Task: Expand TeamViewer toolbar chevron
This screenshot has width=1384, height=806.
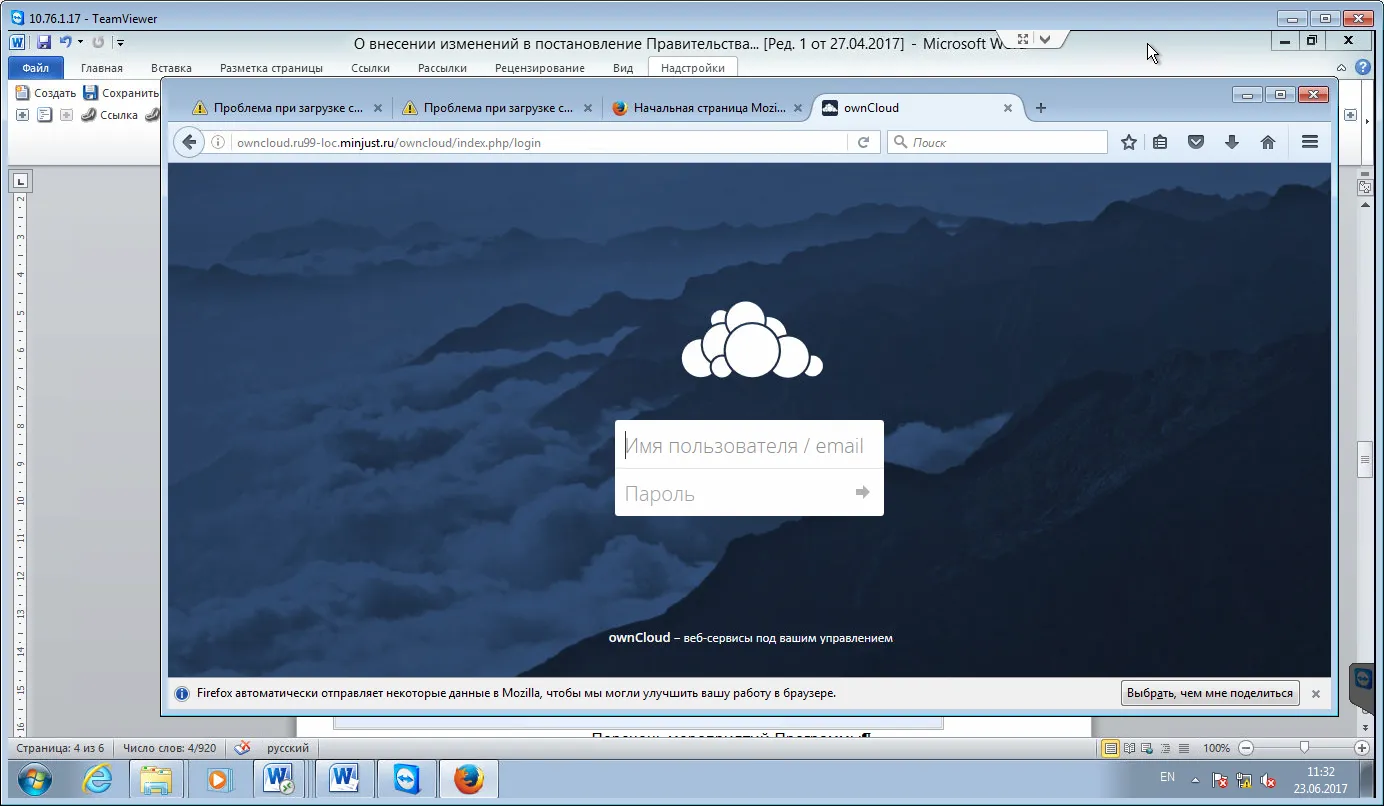Action: (x=1045, y=39)
